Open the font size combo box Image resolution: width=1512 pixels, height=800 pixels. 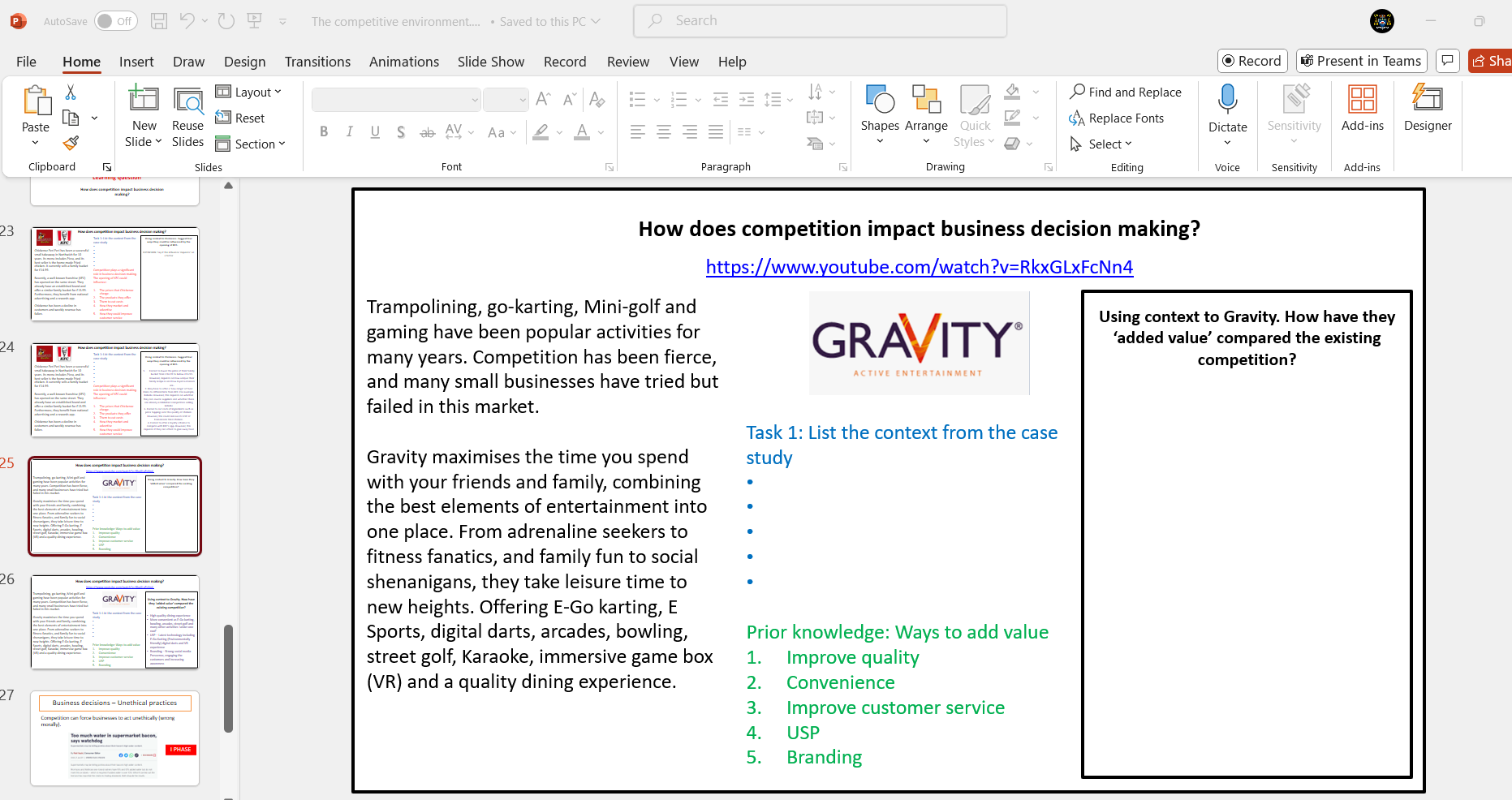coord(506,100)
